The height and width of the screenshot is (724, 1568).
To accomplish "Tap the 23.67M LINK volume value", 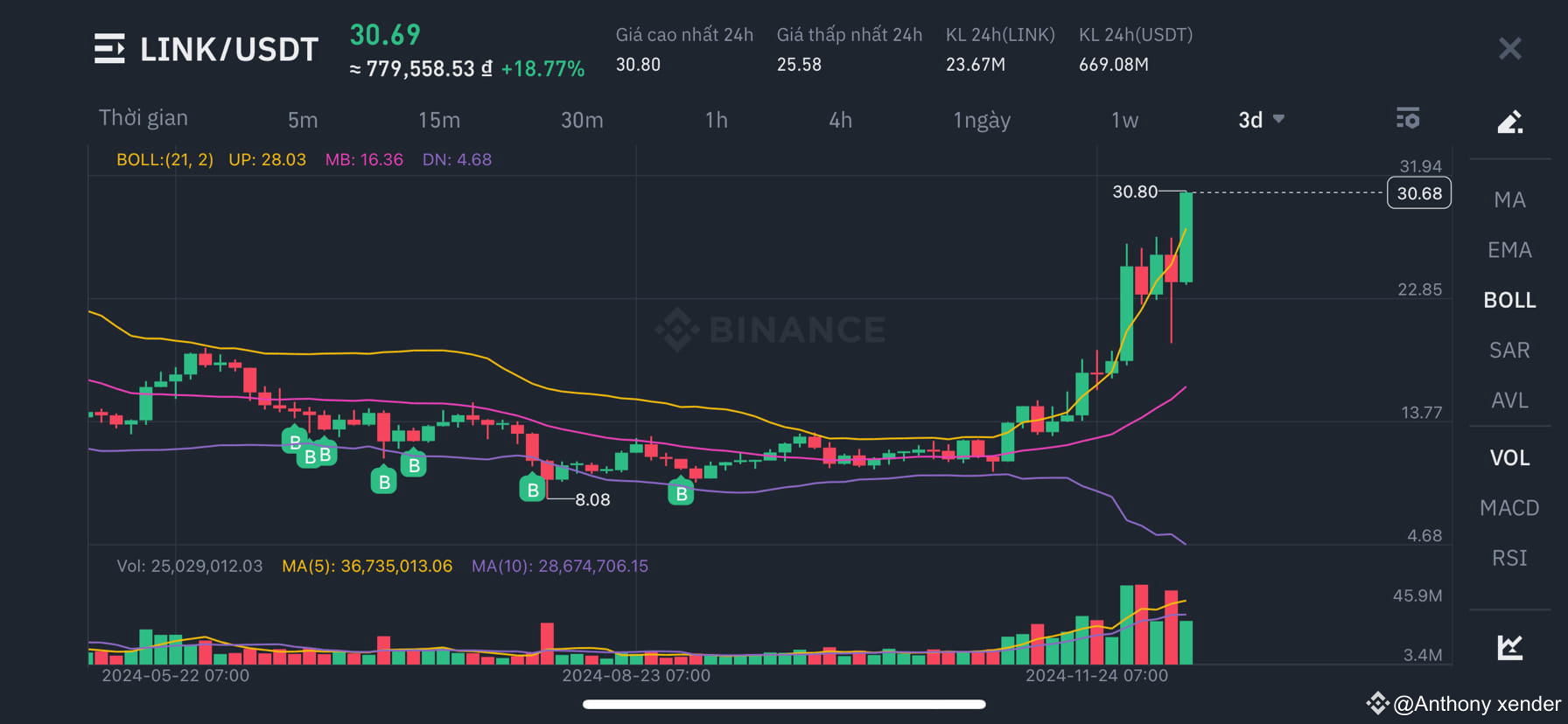I will pyautogui.click(x=976, y=65).
